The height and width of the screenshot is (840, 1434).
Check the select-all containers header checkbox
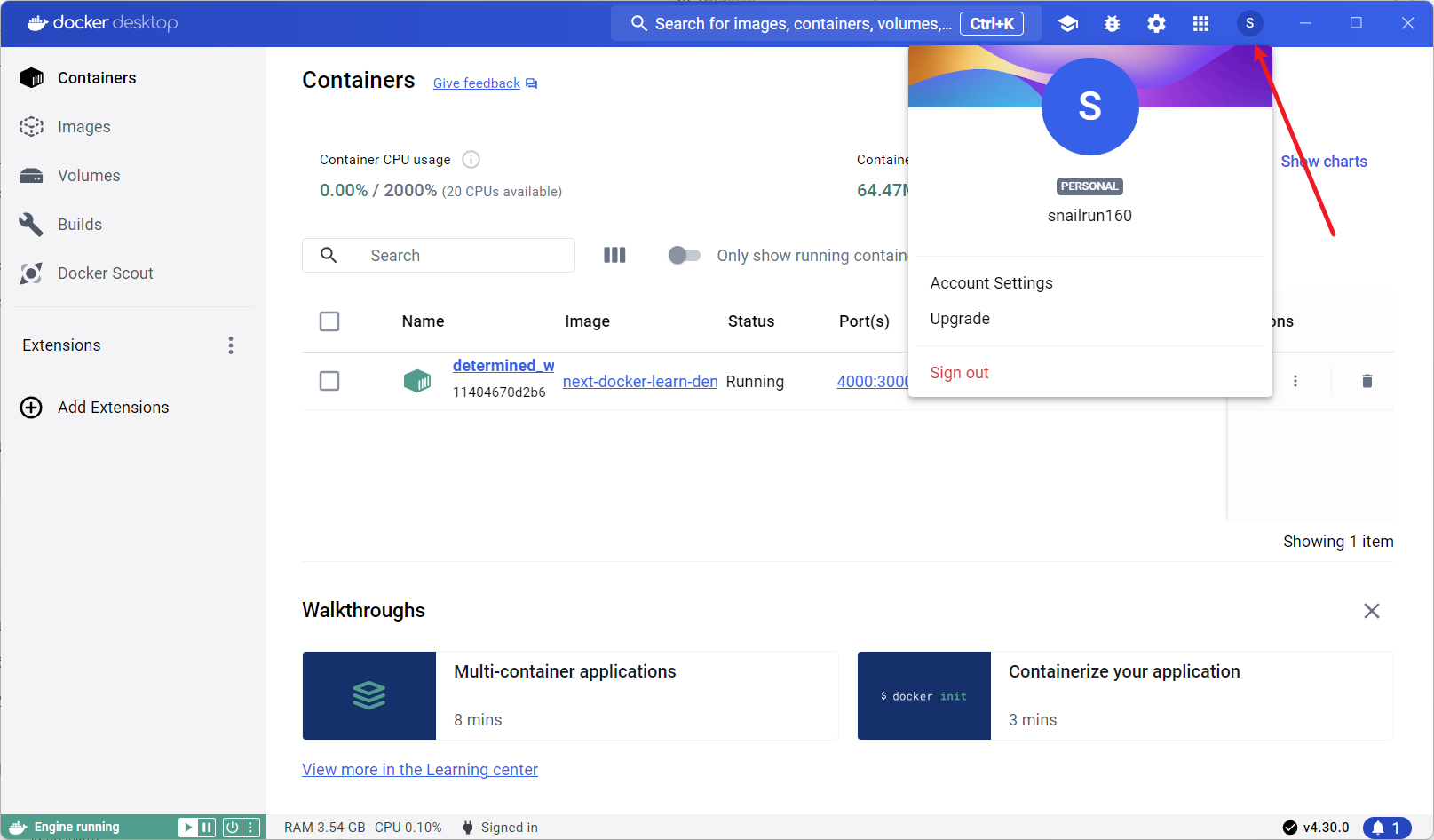[329, 321]
